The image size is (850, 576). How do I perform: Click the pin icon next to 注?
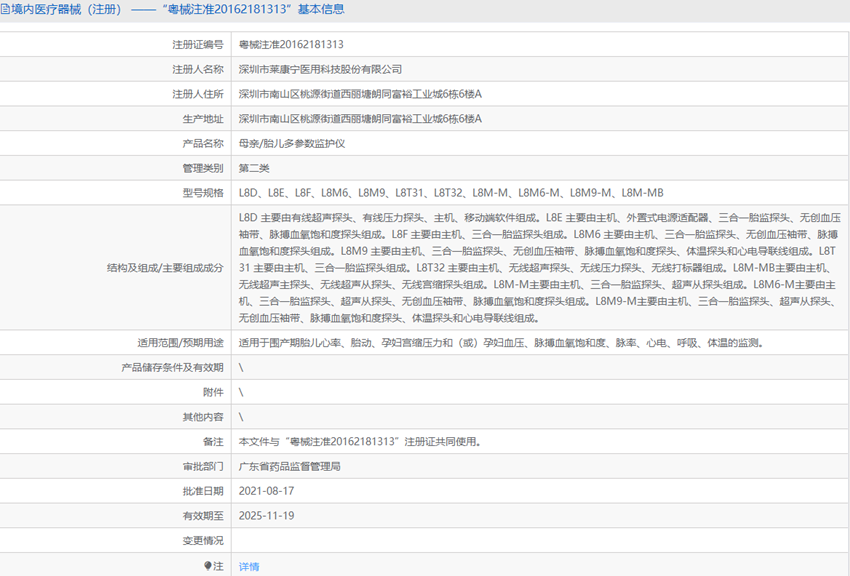click(x=207, y=566)
